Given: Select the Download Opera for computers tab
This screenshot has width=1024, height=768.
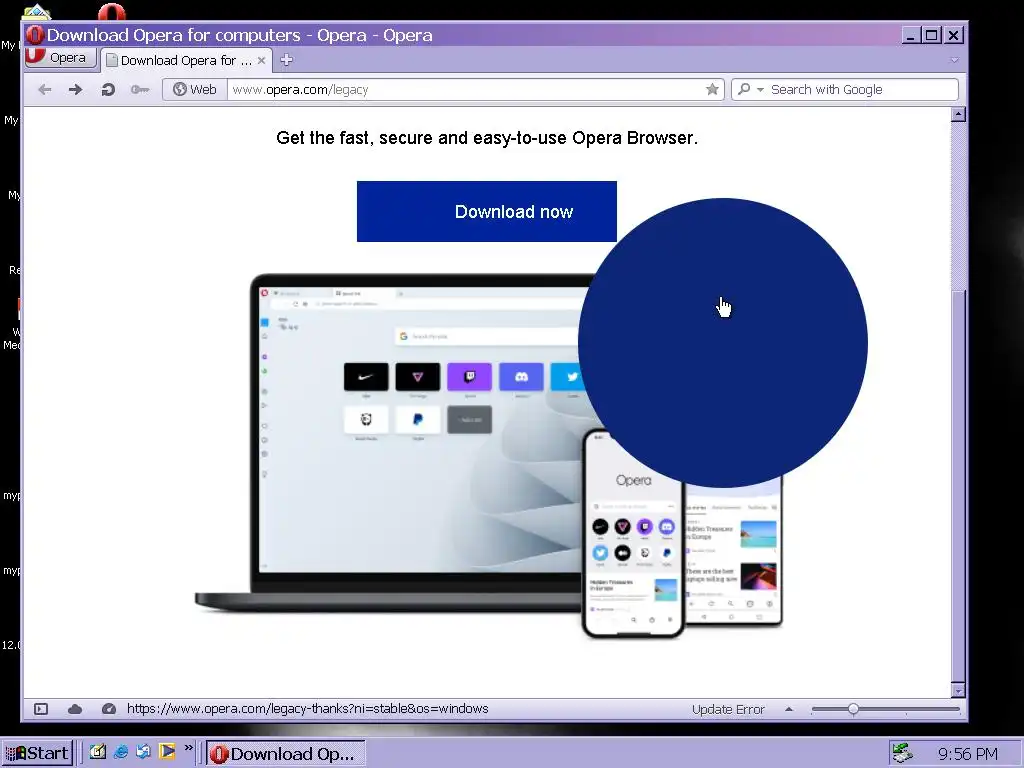Looking at the screenshot, I should click(x=185, y=61).
